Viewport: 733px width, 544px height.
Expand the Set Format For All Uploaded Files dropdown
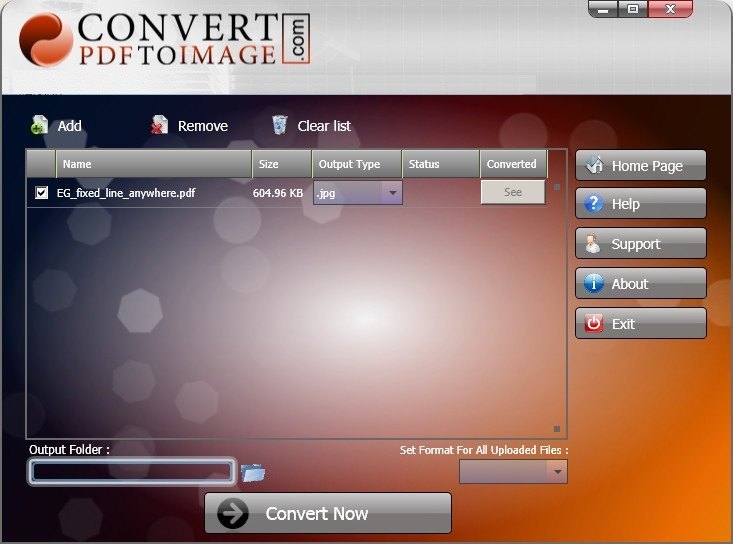pos(557,472)
